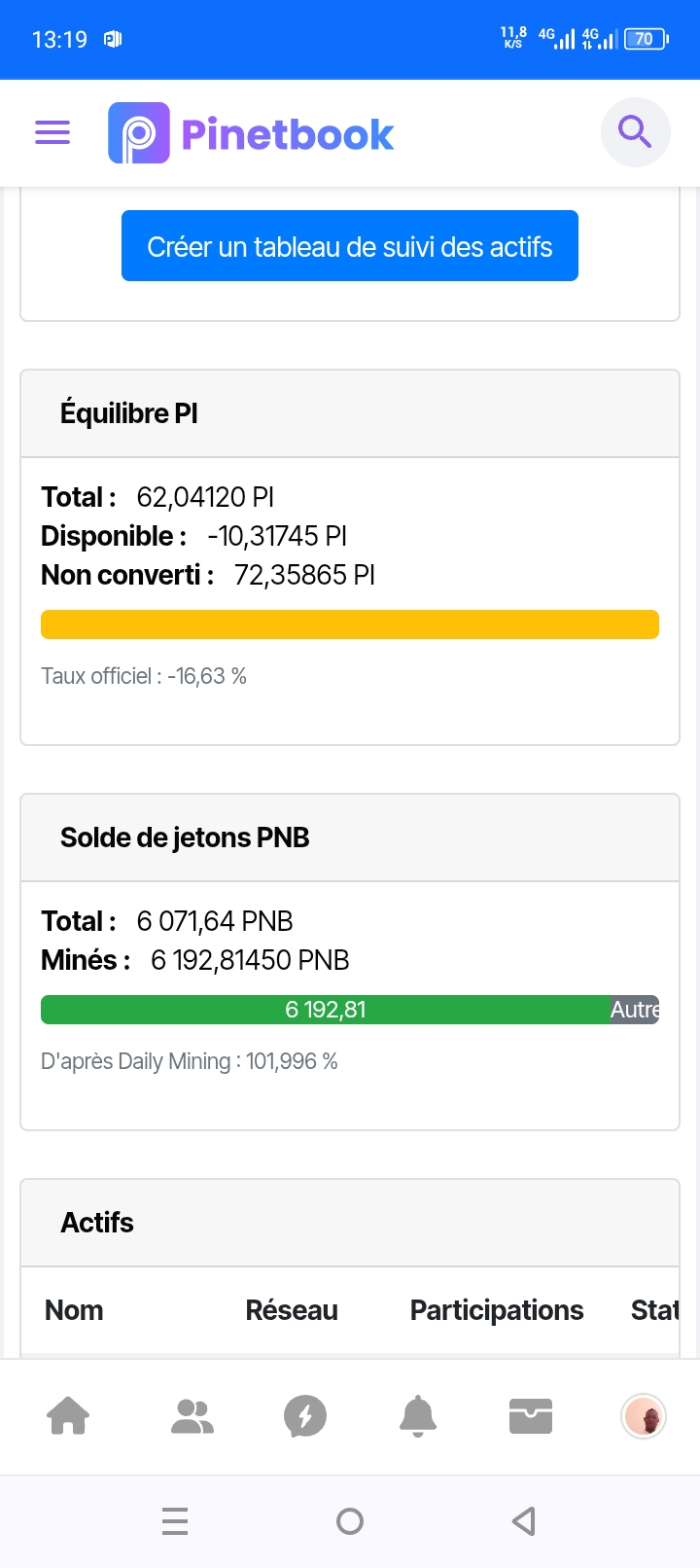Image resolution: width=700 pixels, height=1568 pixels.
Task: Open the hamburger menu
Action: (x=52, y=132)
